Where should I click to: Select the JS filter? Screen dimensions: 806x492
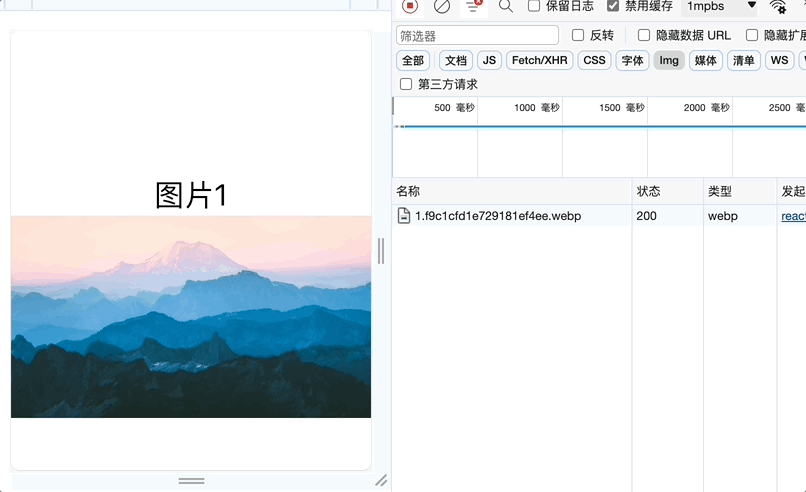489,61
